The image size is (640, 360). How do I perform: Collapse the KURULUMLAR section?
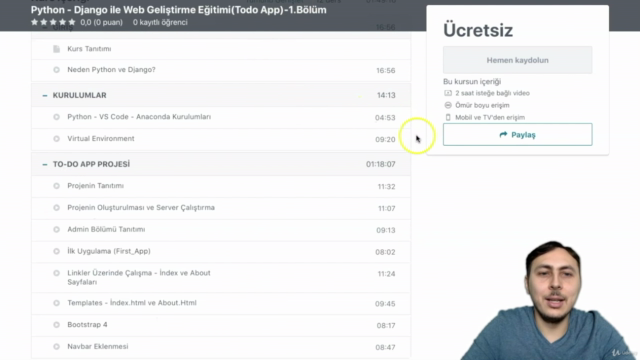44,95
